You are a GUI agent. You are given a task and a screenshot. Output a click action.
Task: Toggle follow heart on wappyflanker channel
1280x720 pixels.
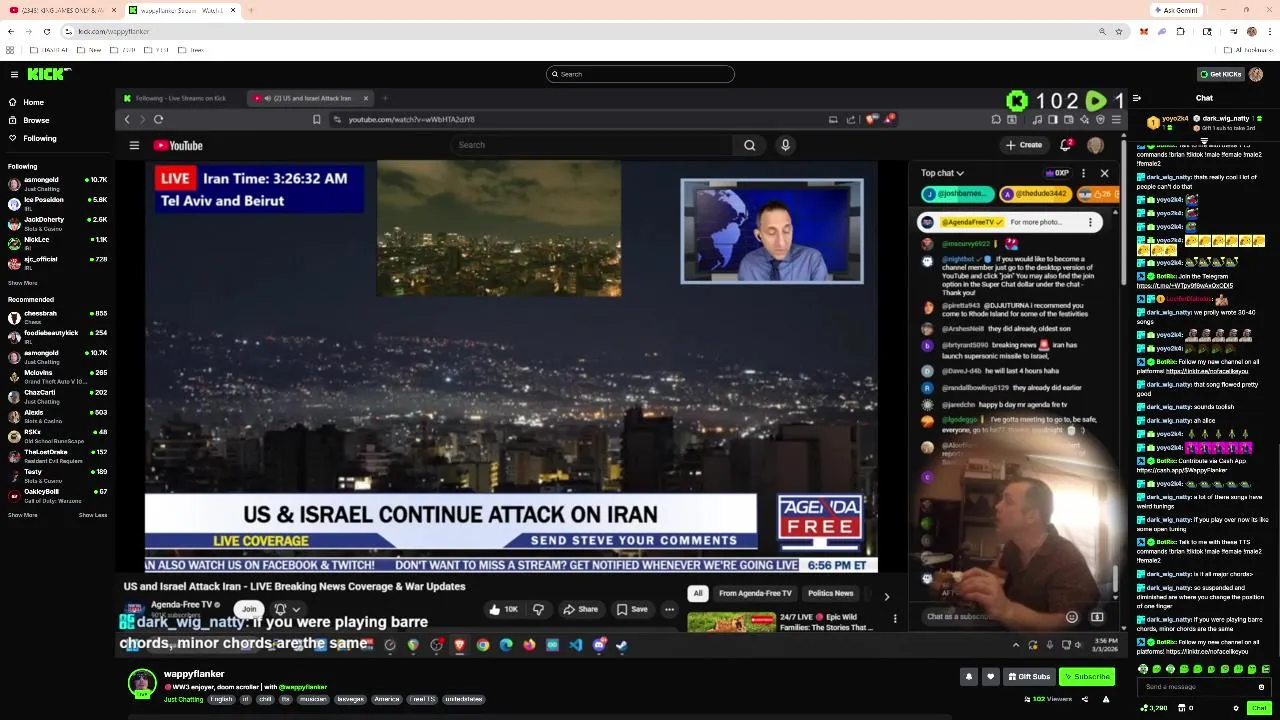[x=990, y=677]
